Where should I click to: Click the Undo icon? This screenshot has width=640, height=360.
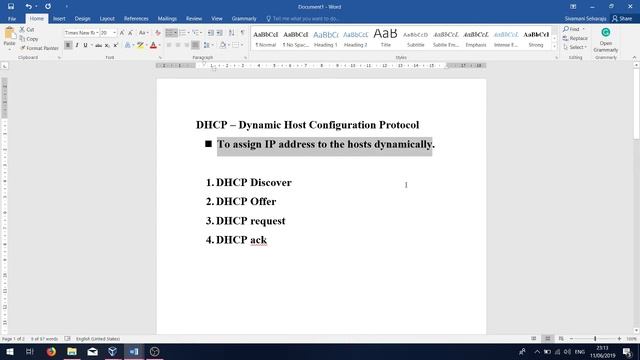pyautogui.click(x=28, y=7)
